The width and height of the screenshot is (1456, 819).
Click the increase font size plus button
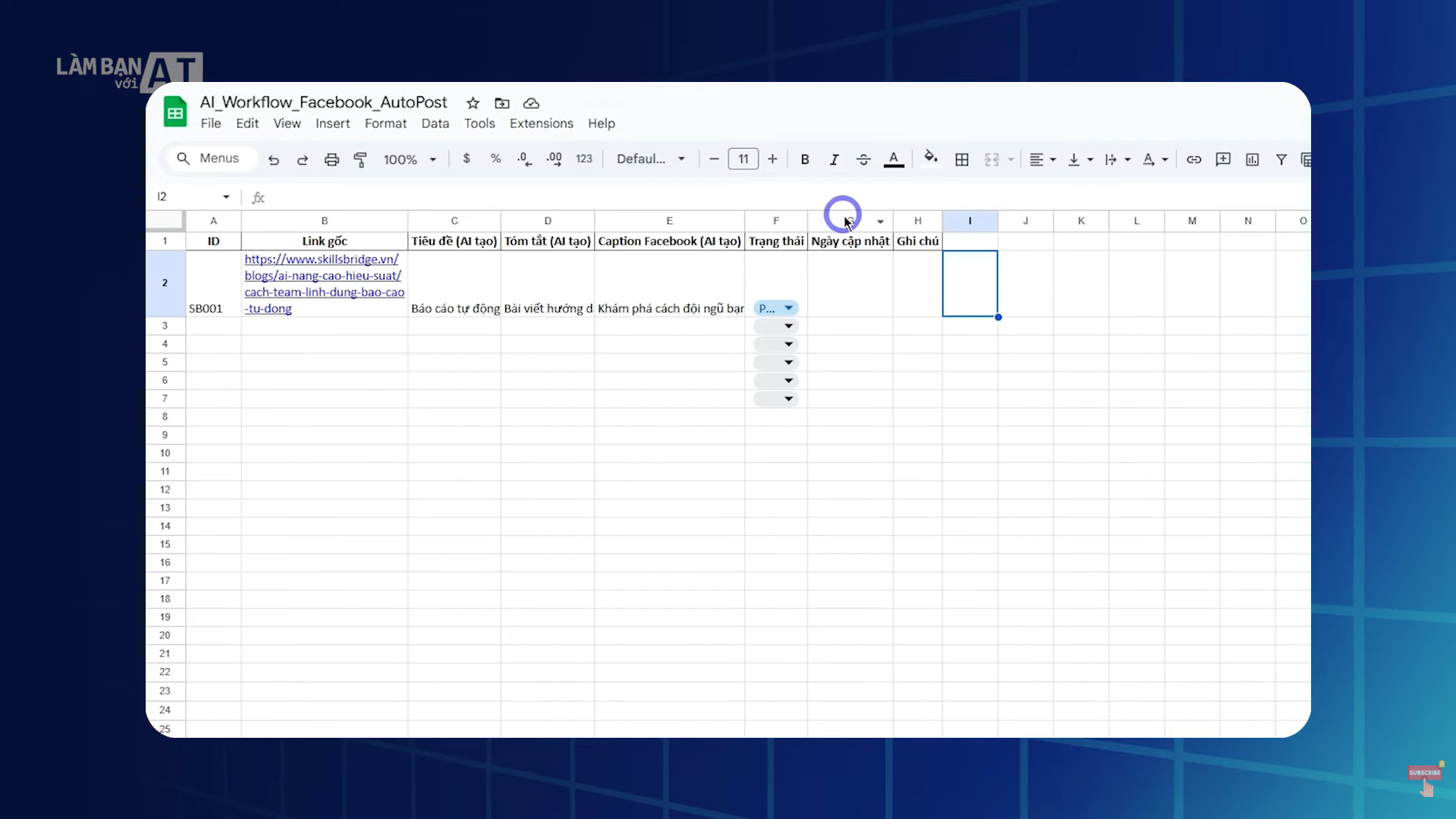pyautogui.click(x=772, y=159)
